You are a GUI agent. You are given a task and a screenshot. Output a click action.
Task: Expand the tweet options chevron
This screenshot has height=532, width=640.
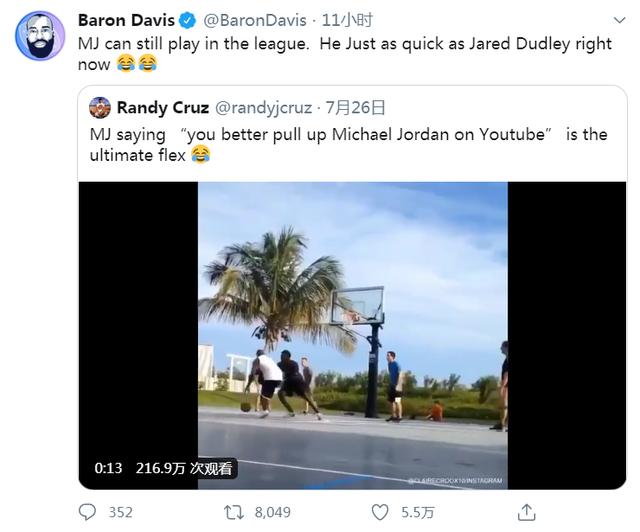(x=620, y=20)
